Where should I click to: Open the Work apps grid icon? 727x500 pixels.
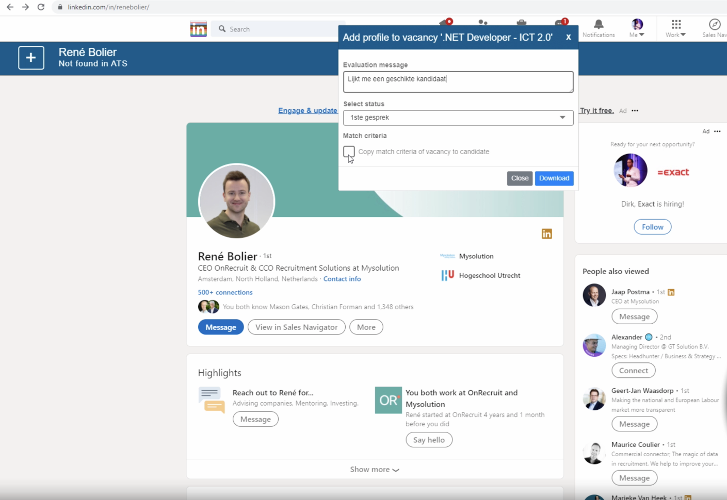676,27
